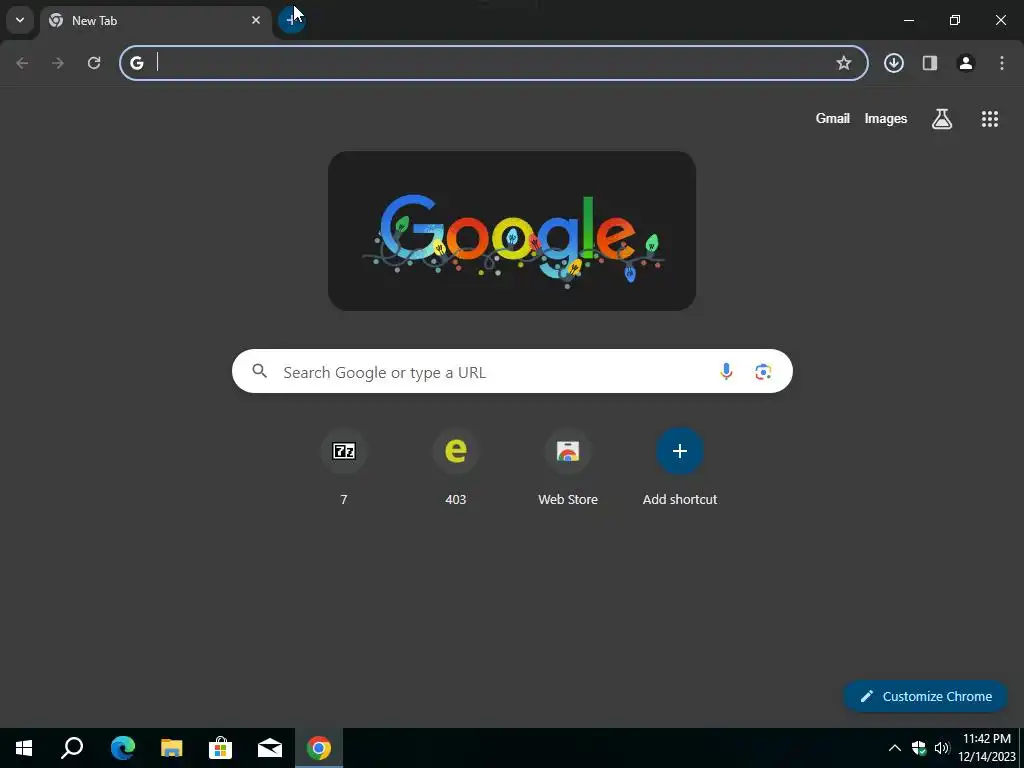Open the tab search dropdown arrow
Viewport: 1024px width, 768px height.
coord(20,20)
